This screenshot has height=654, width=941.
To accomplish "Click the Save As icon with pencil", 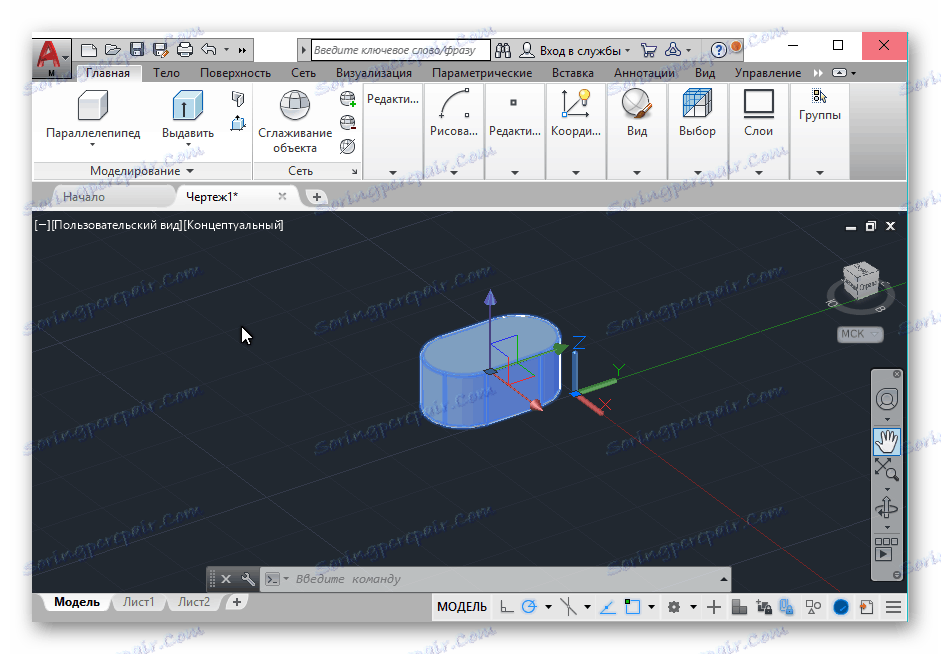I will (160, 50).
